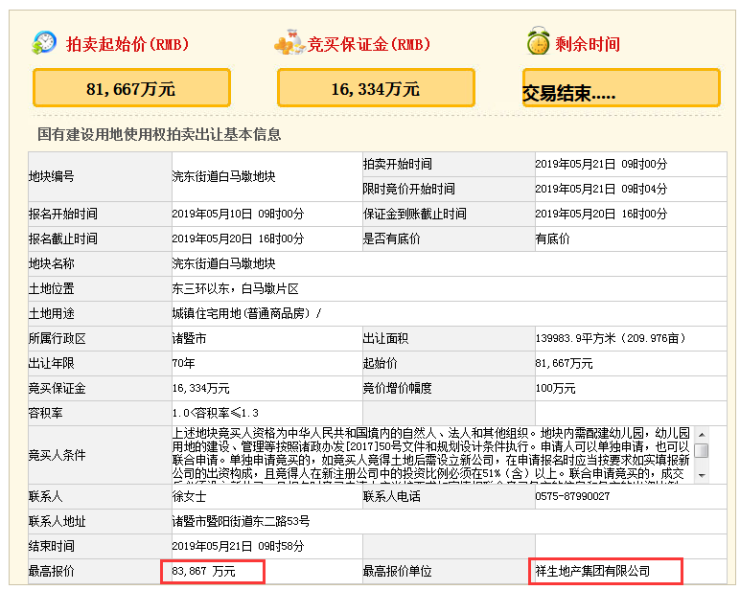The width and height of the screenshot is (740, 590).
Task: Click the 交易结束 status box
Action: (x=621, y=88)
